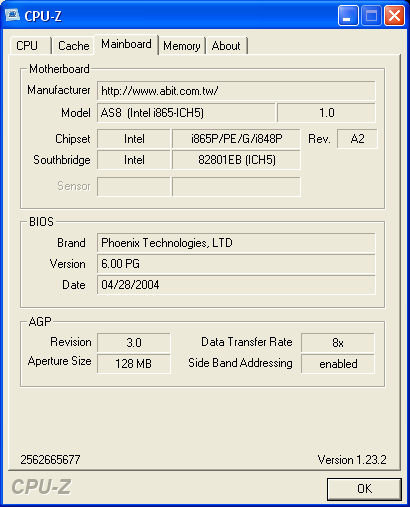The height and width of the screenshot is (507, 410).
Task: Select the Mainboard tab
Action: (126, 44)
